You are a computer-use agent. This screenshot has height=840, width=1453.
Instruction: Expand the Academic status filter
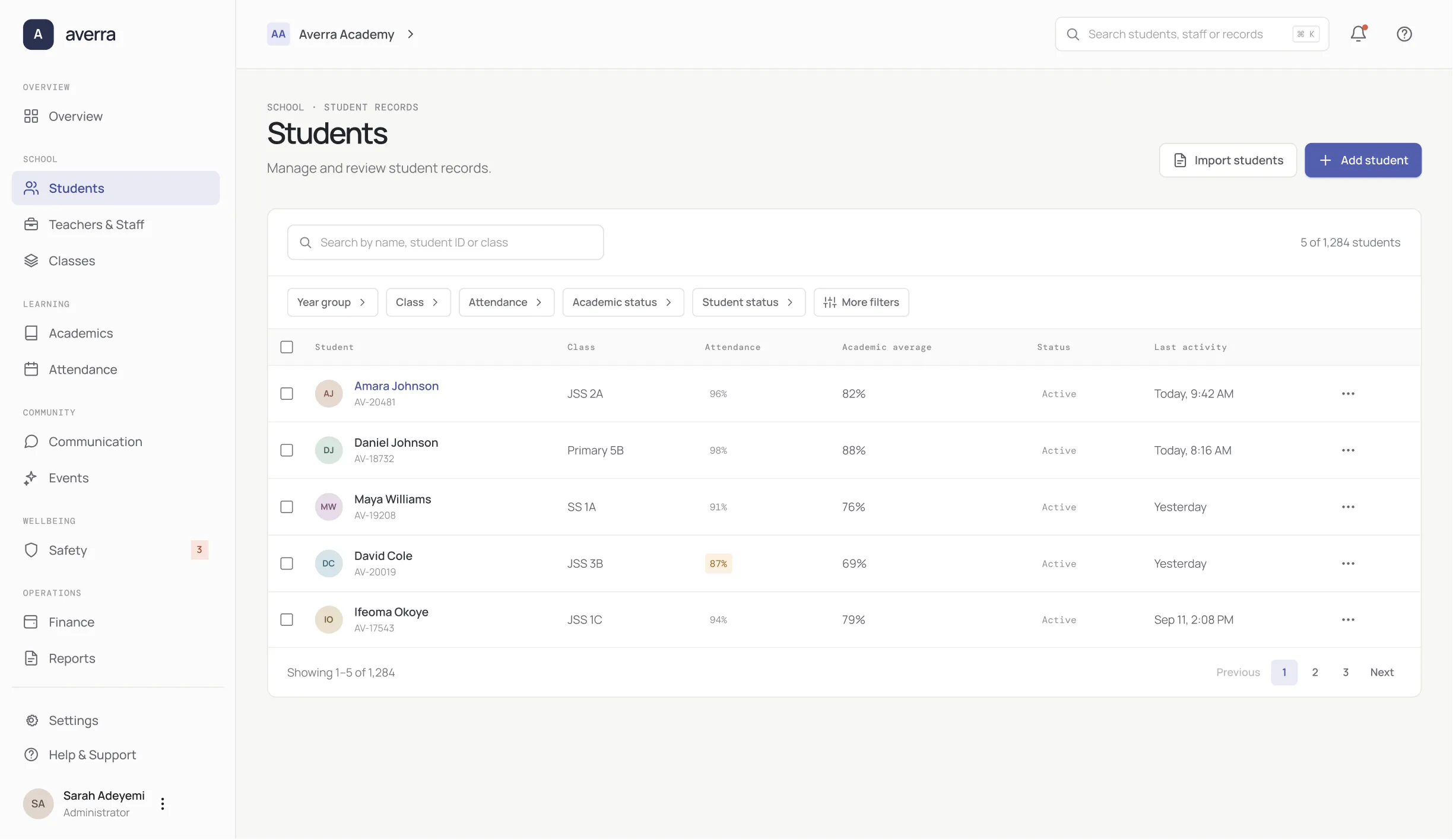(x=623, y=303)
